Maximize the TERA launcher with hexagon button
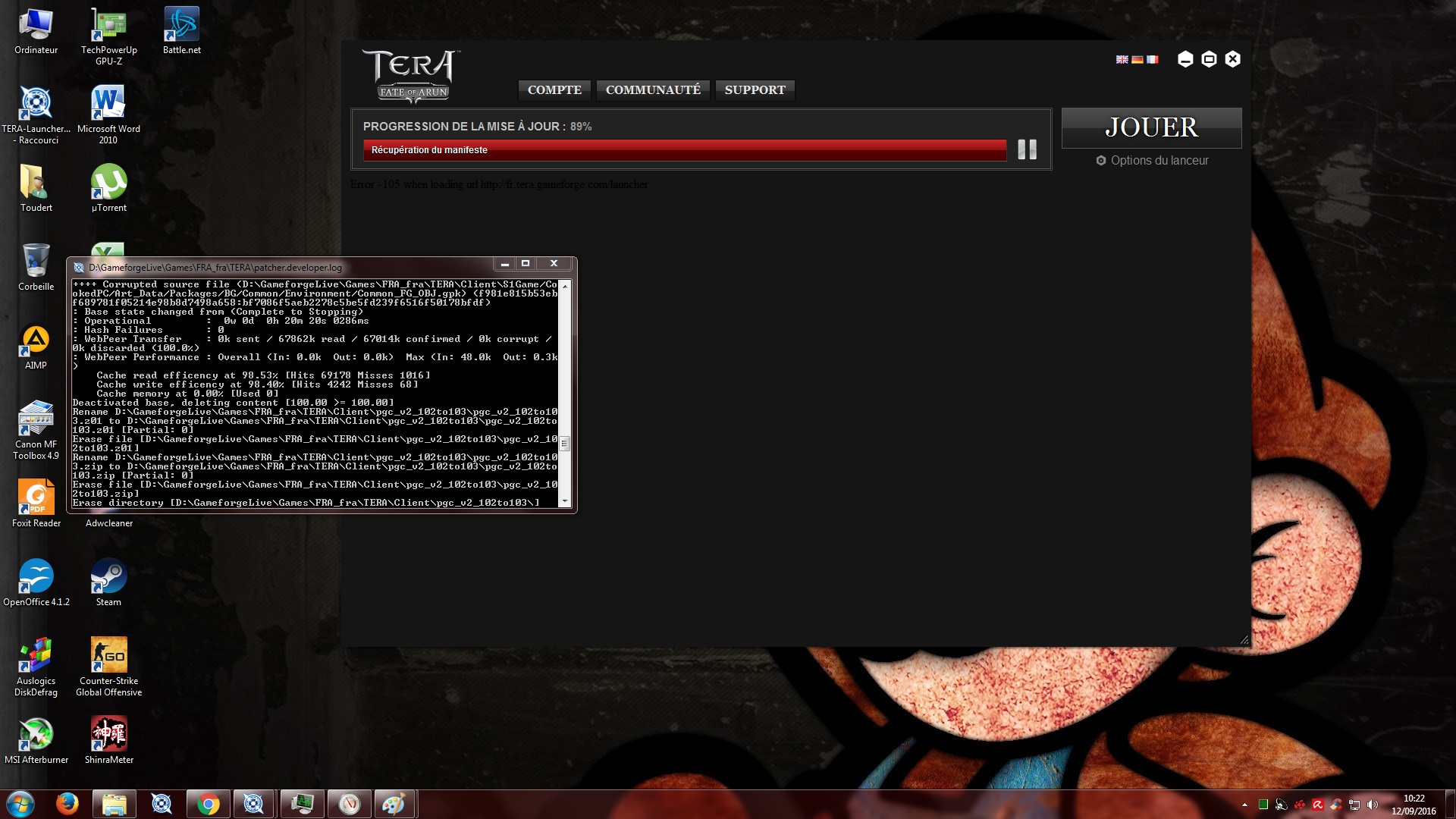Screen dimensions: 1456x819 (1209, 59)
